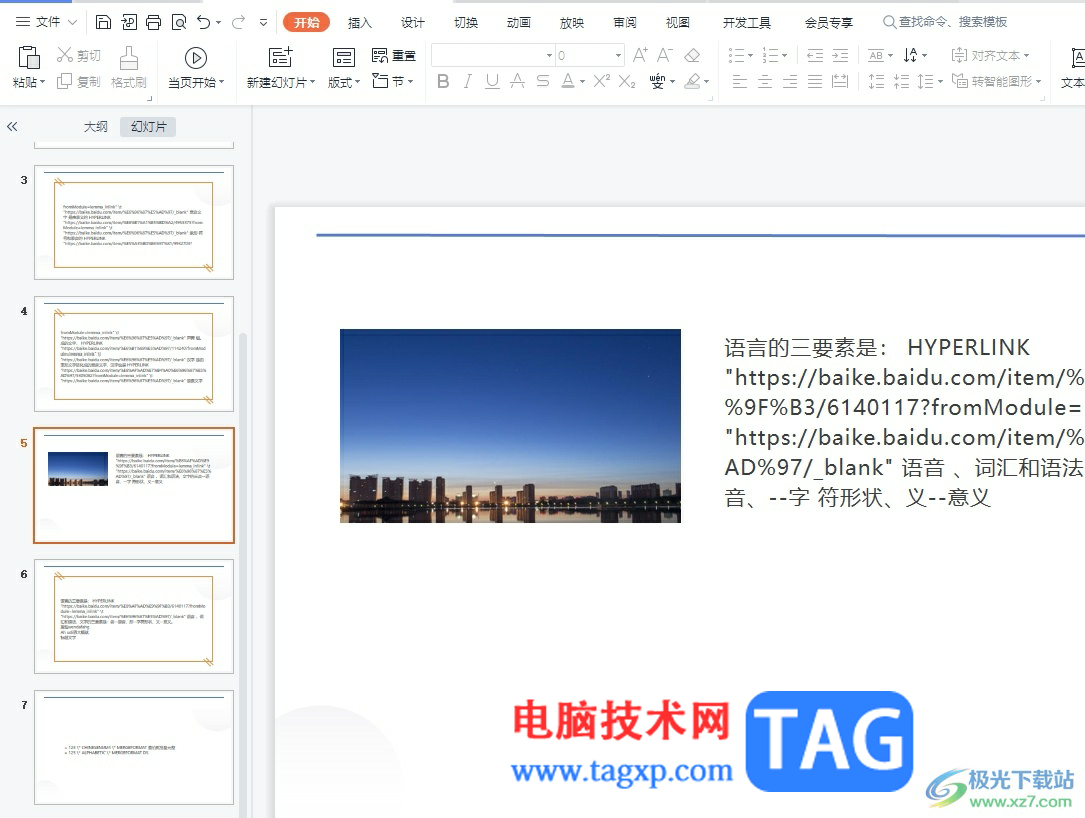Open the File (文件) menu dropdown arrow
Viewport: 1085px width, 818px height.
tap(73, 22)
